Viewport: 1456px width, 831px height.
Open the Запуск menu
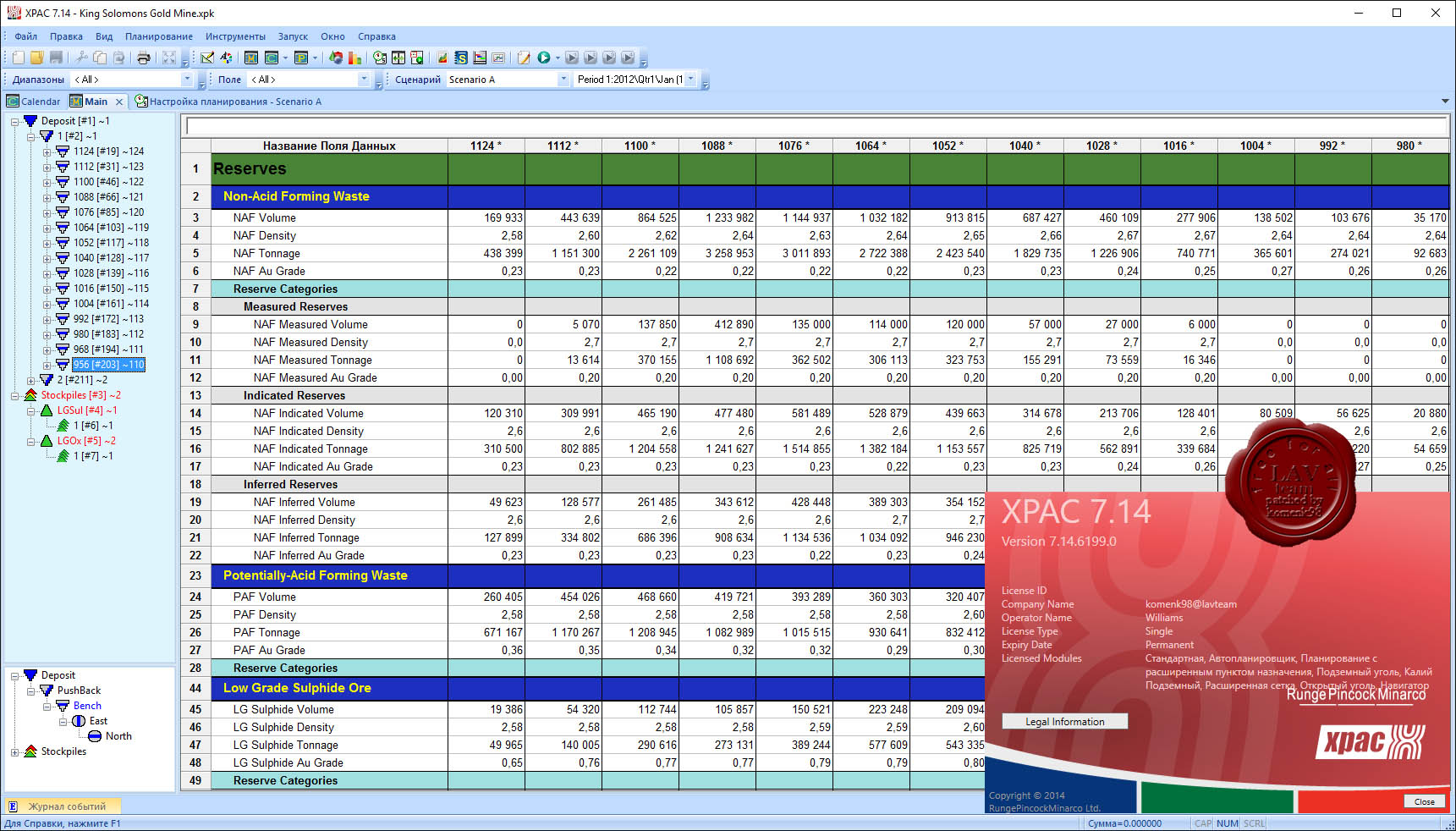click(x=293, y=36)
